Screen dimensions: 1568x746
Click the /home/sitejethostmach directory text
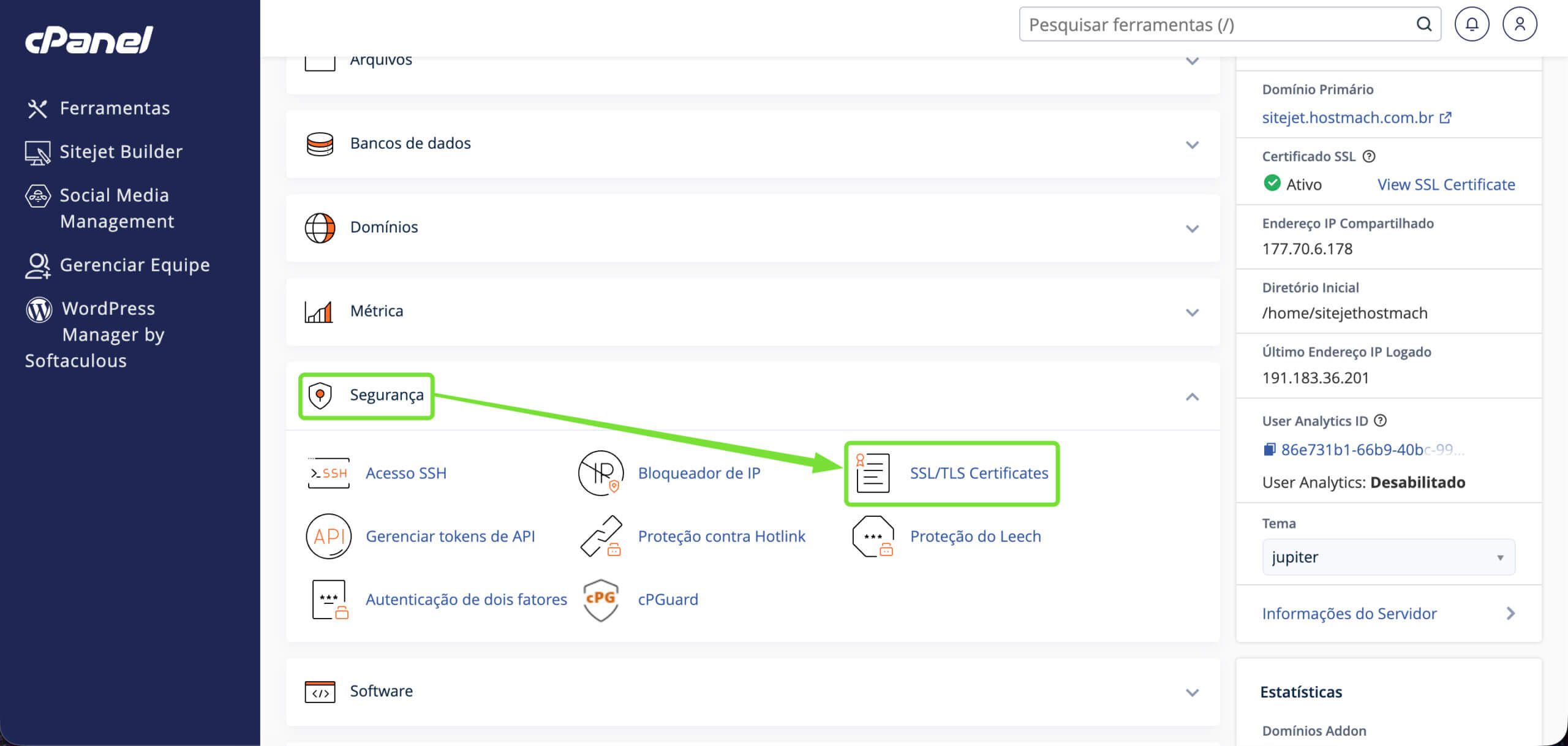pyautogui.click(x=1344, y=314)
